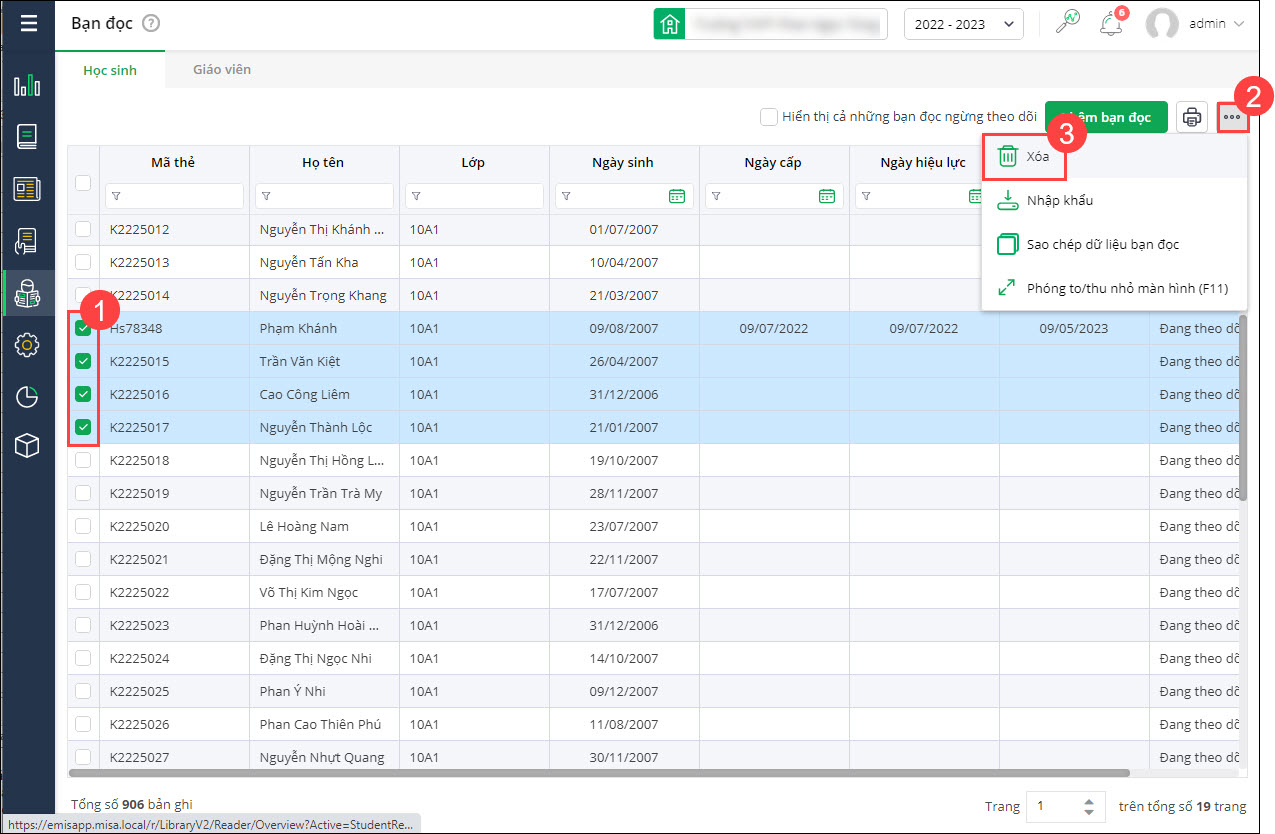This screenshot has width=1275, height=834.
Task: Choose Nhập khẩu from the menu
Action: 1059,200
